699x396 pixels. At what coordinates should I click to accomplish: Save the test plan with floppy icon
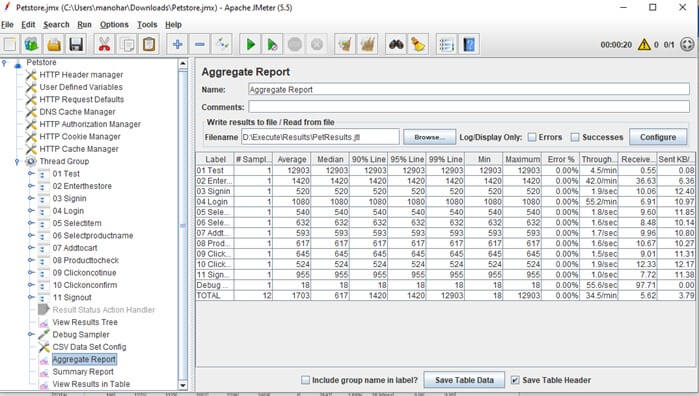tap(76, 45)
